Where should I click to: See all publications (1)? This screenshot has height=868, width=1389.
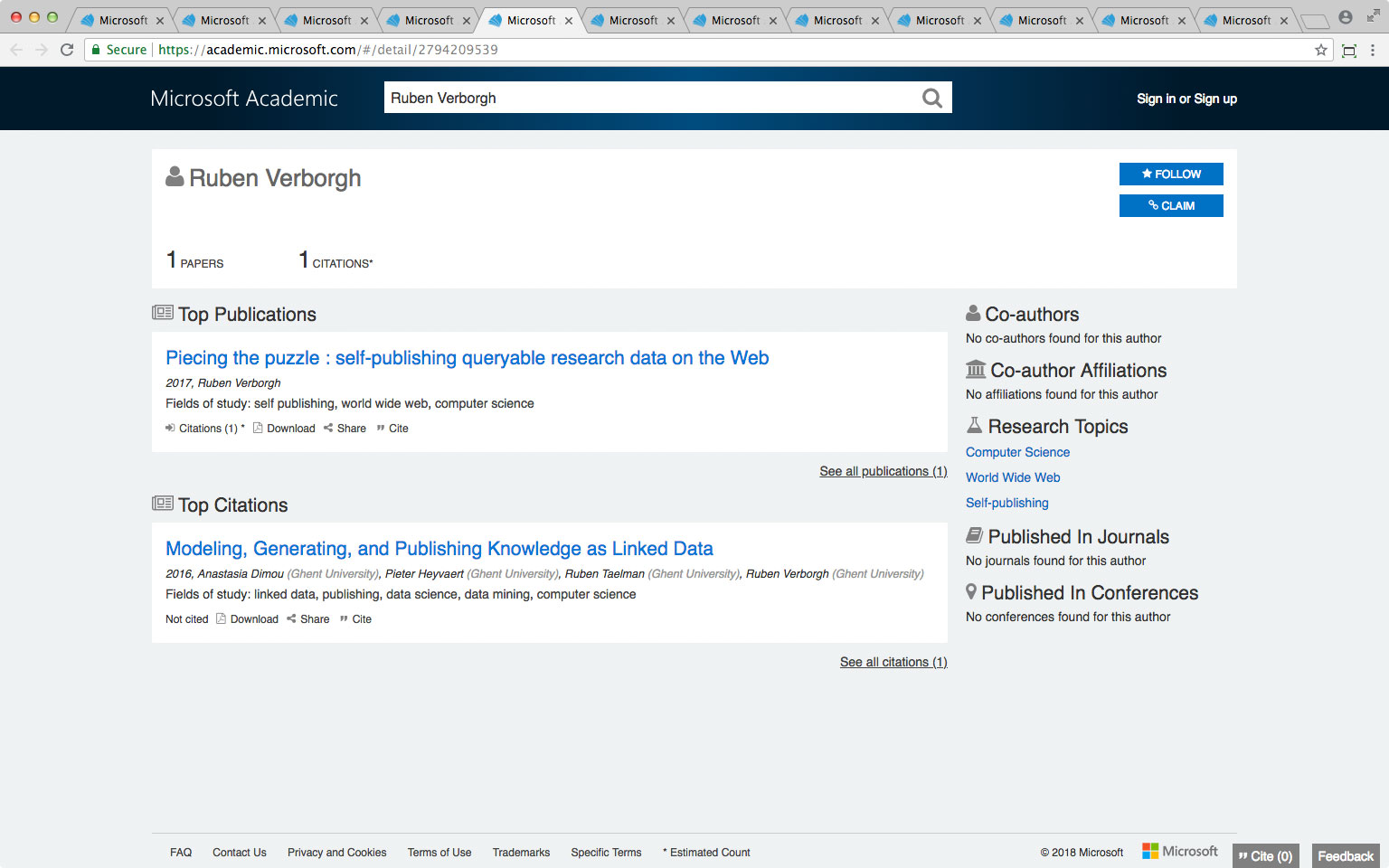883,471
